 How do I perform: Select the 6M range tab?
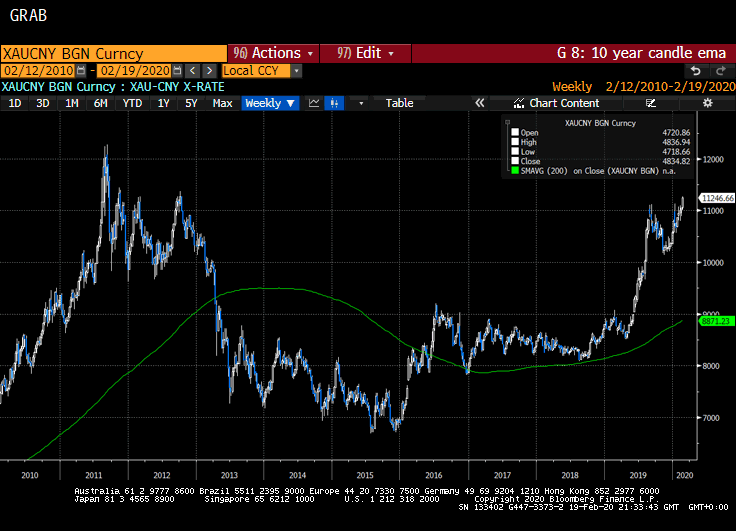tap(100, 103)
